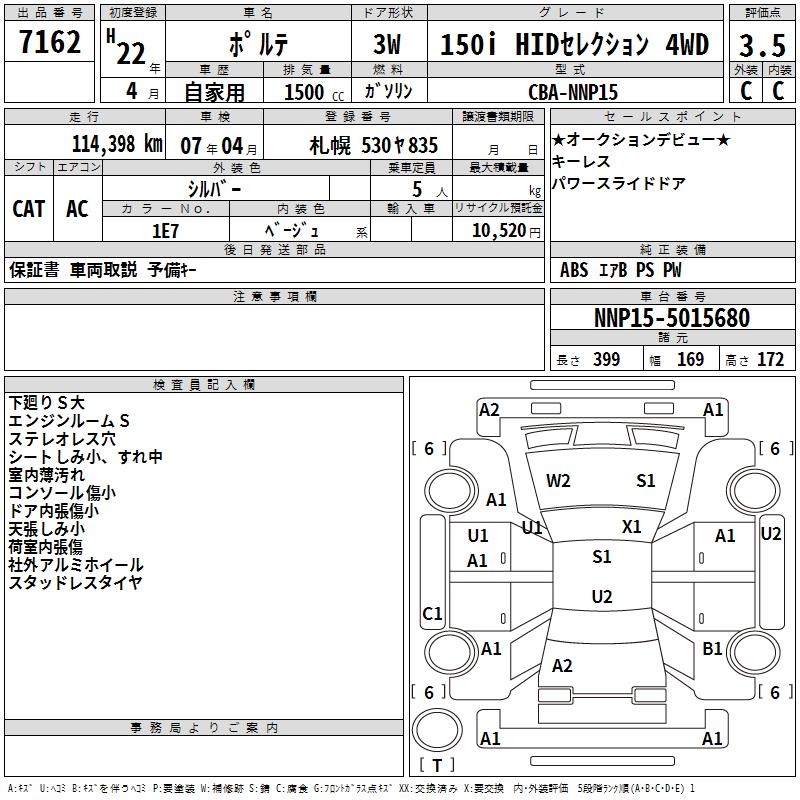This screenshot has height=800, width=800.
Task: Click inspector note 天張しみ小
Action: coord(46,529)
